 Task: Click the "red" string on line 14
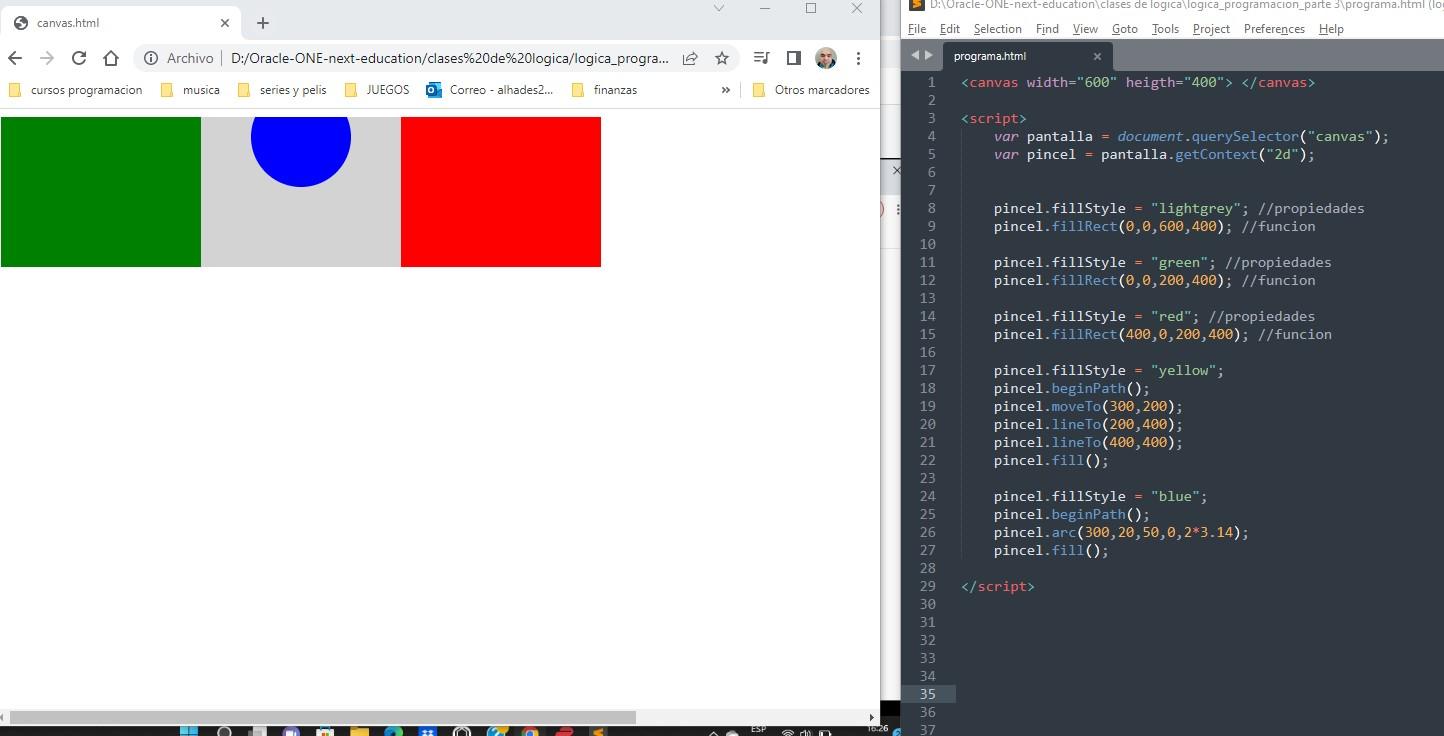[1171, 316]
